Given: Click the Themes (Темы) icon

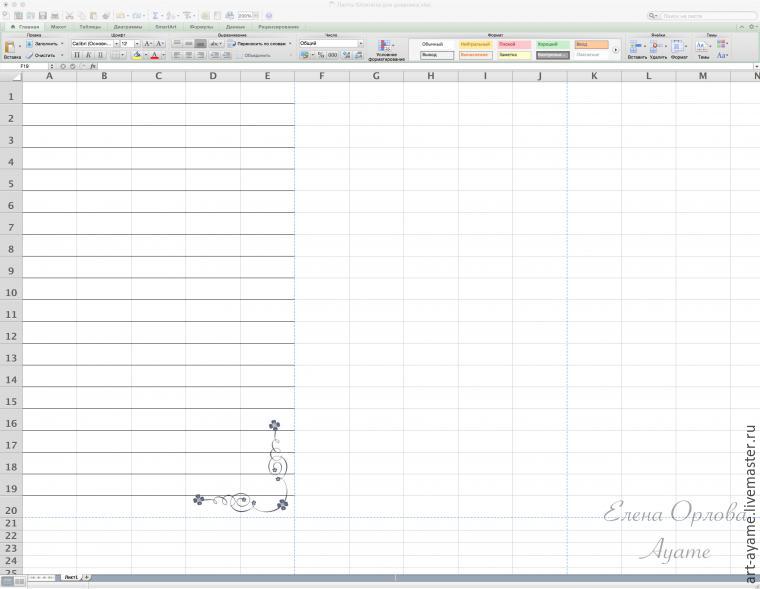Looking at the screenshot, I should [703, 46].
